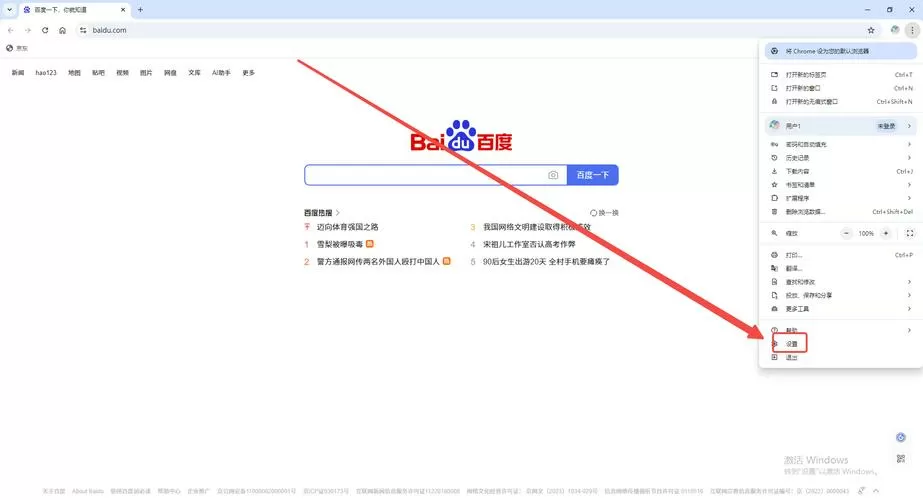The width and height of the screenshot is (923, 500).
Task: Choose 打开新的标签页 menu item
Action: pos(841,75)
